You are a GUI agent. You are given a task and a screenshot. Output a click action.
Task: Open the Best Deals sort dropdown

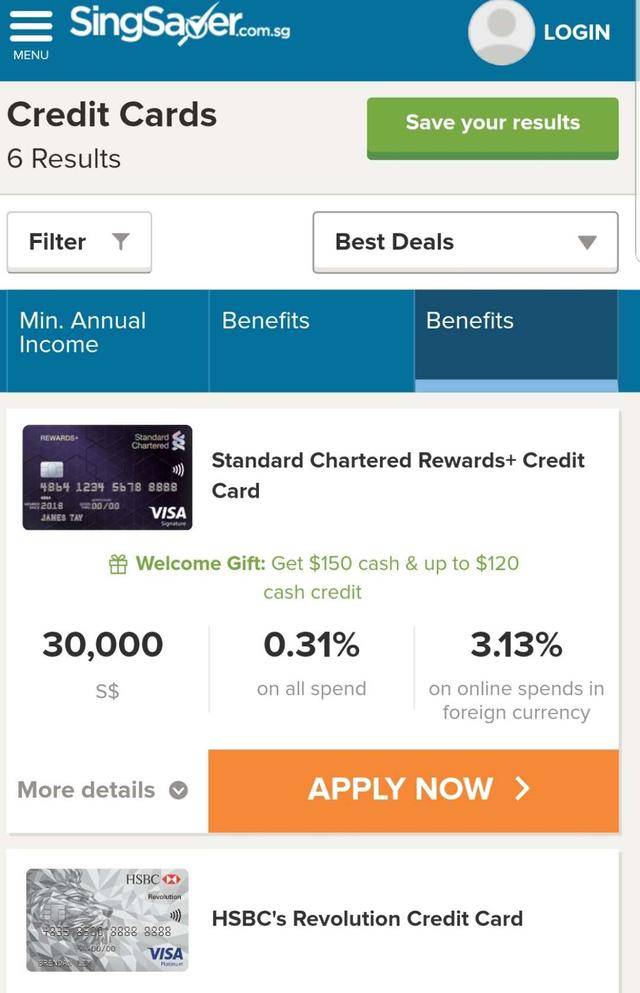tap(465, 242)
